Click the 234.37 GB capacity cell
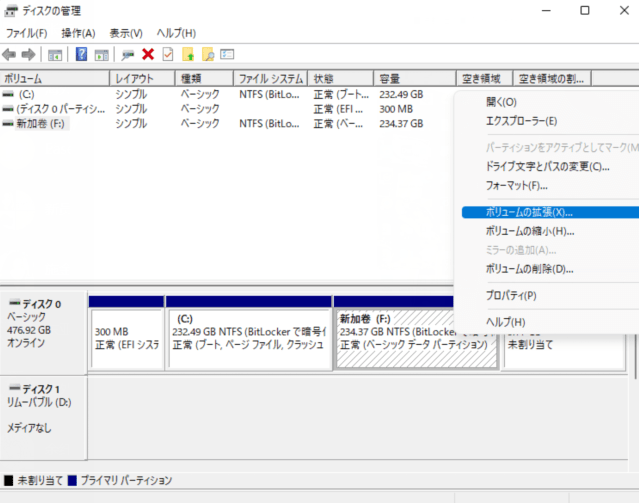Viewport: 639px width, 503px height. (401, 124)
